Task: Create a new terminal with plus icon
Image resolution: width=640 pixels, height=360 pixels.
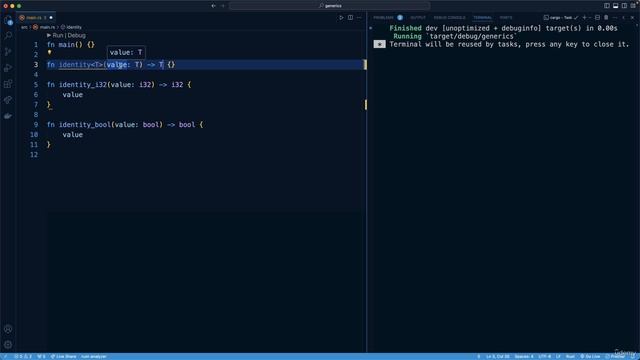Action: click(x=584, y=18)
